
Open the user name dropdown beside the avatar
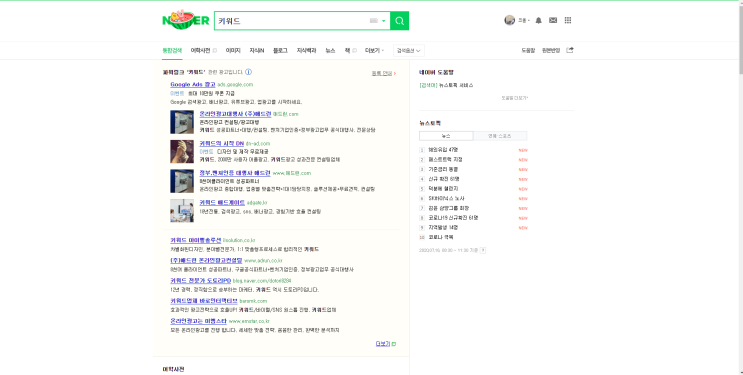click(x=523, y=20)
